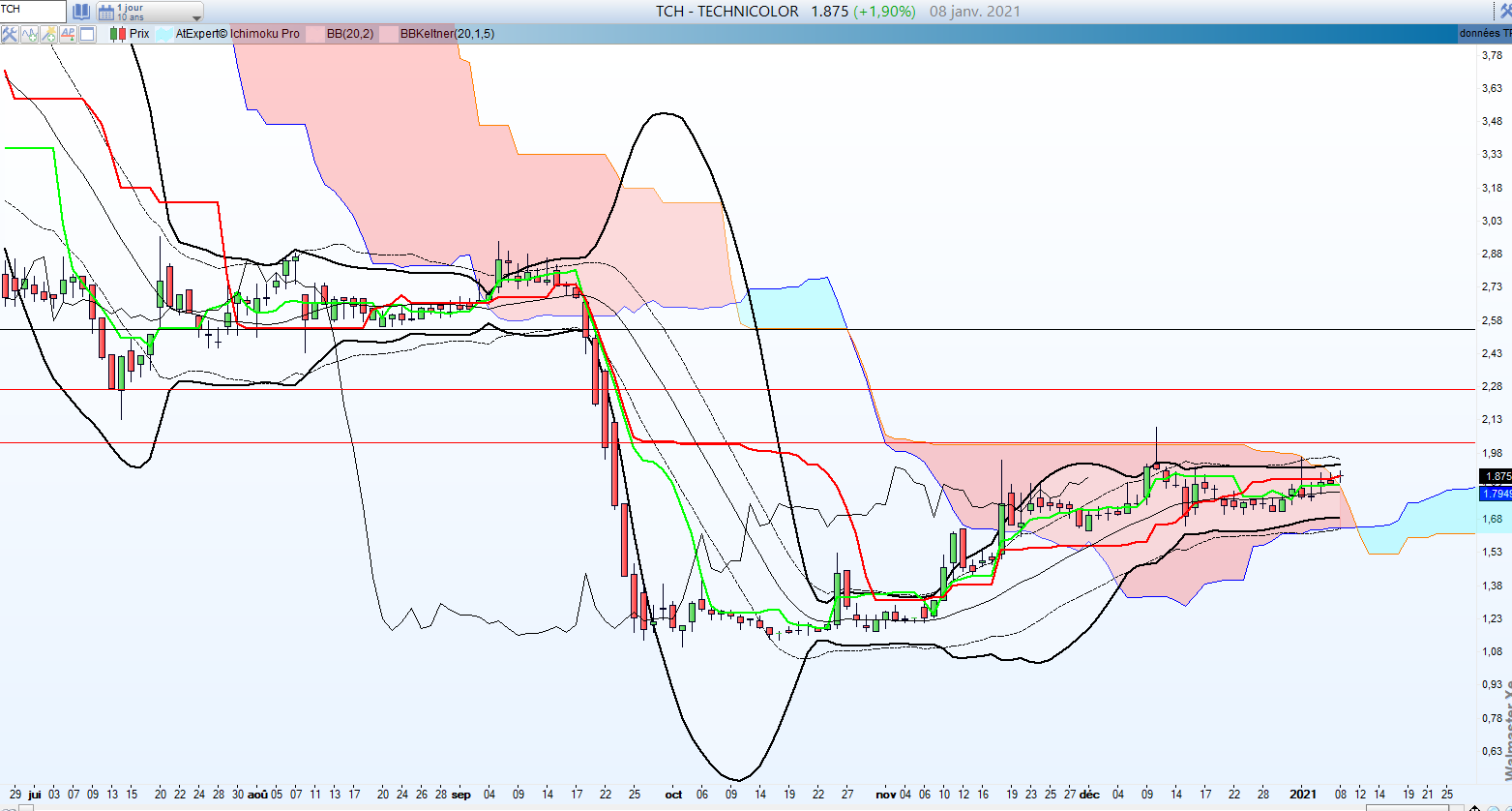Click the TCH ticker symbol input field
Viewport: 1512px width, 811px height.
(34, 12)
